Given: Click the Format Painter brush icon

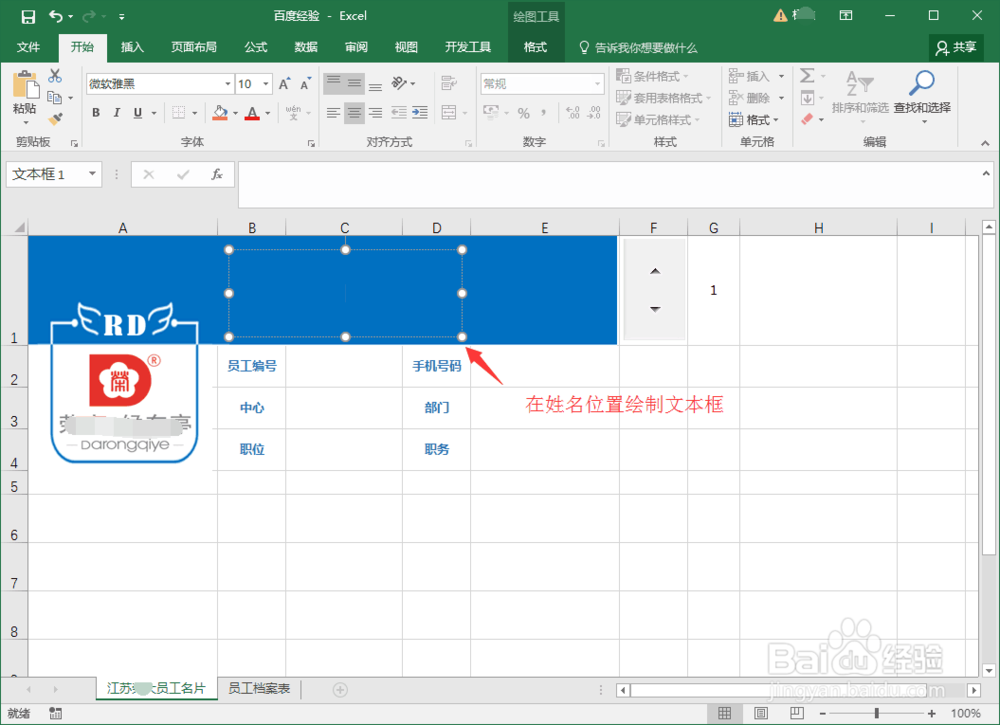Looking at the screenshot, I should pos(55,119).
